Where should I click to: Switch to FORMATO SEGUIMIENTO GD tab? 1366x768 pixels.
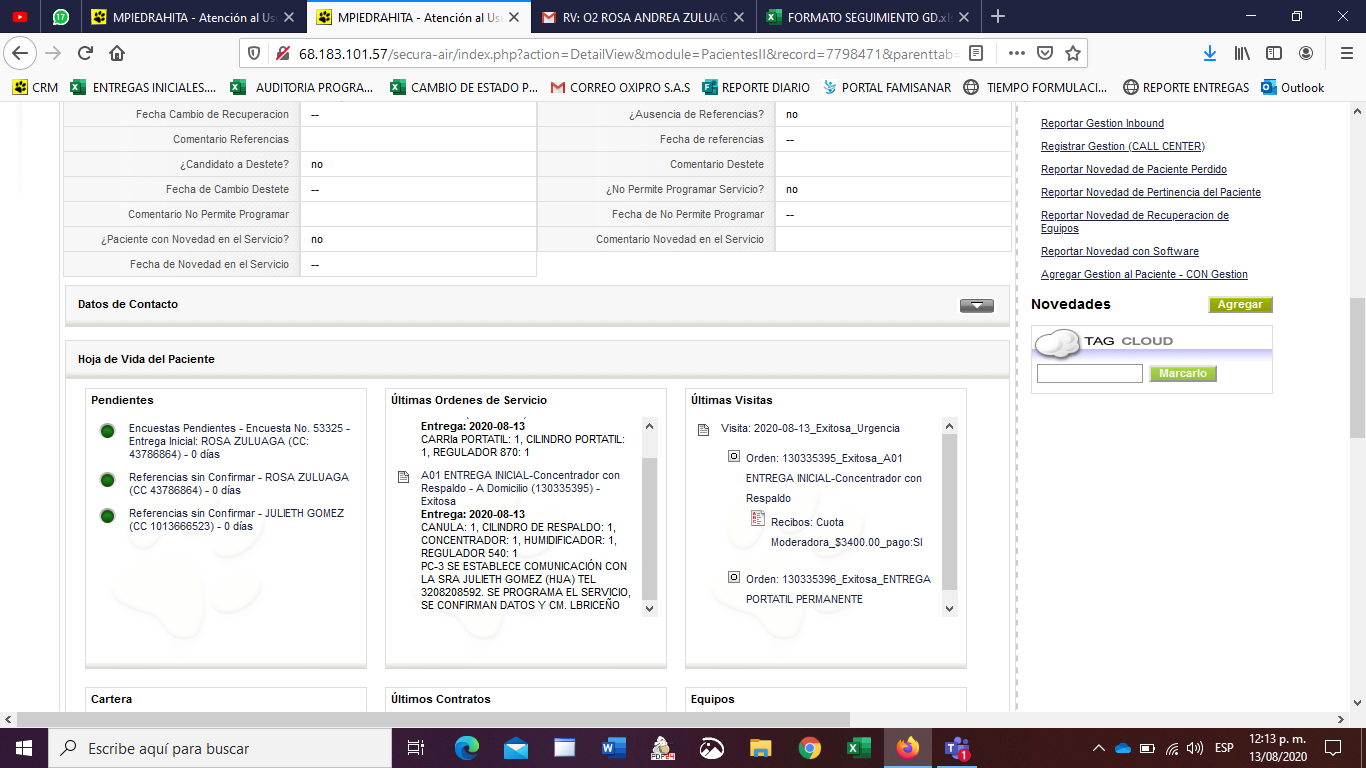point(870,16)
